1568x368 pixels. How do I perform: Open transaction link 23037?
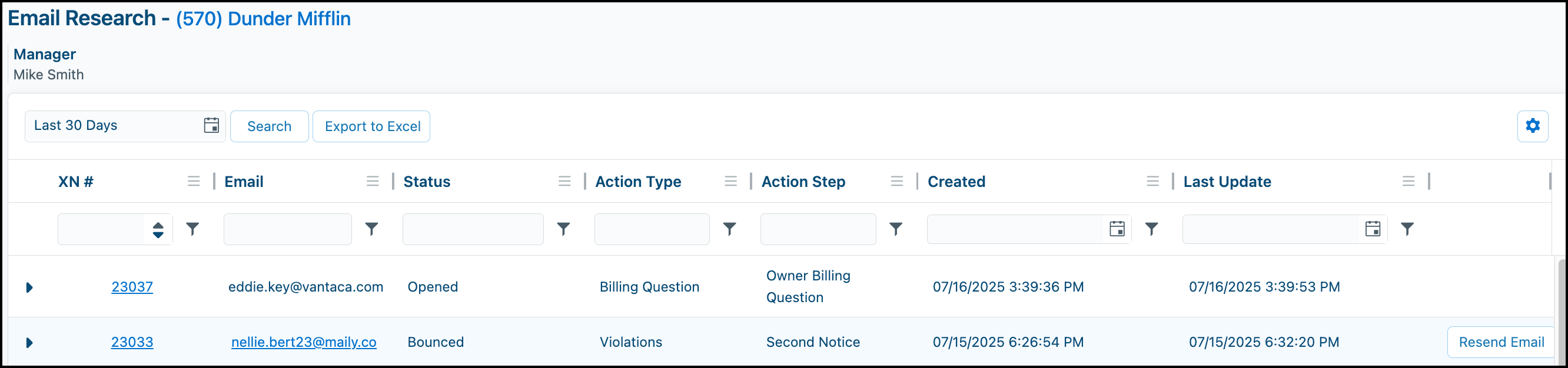132,286
